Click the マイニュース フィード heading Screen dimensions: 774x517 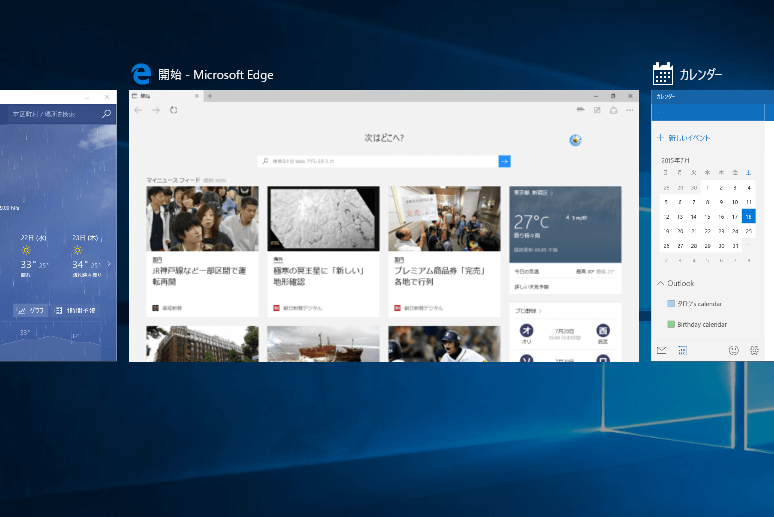pyautogui.click(x=173, y=180)
